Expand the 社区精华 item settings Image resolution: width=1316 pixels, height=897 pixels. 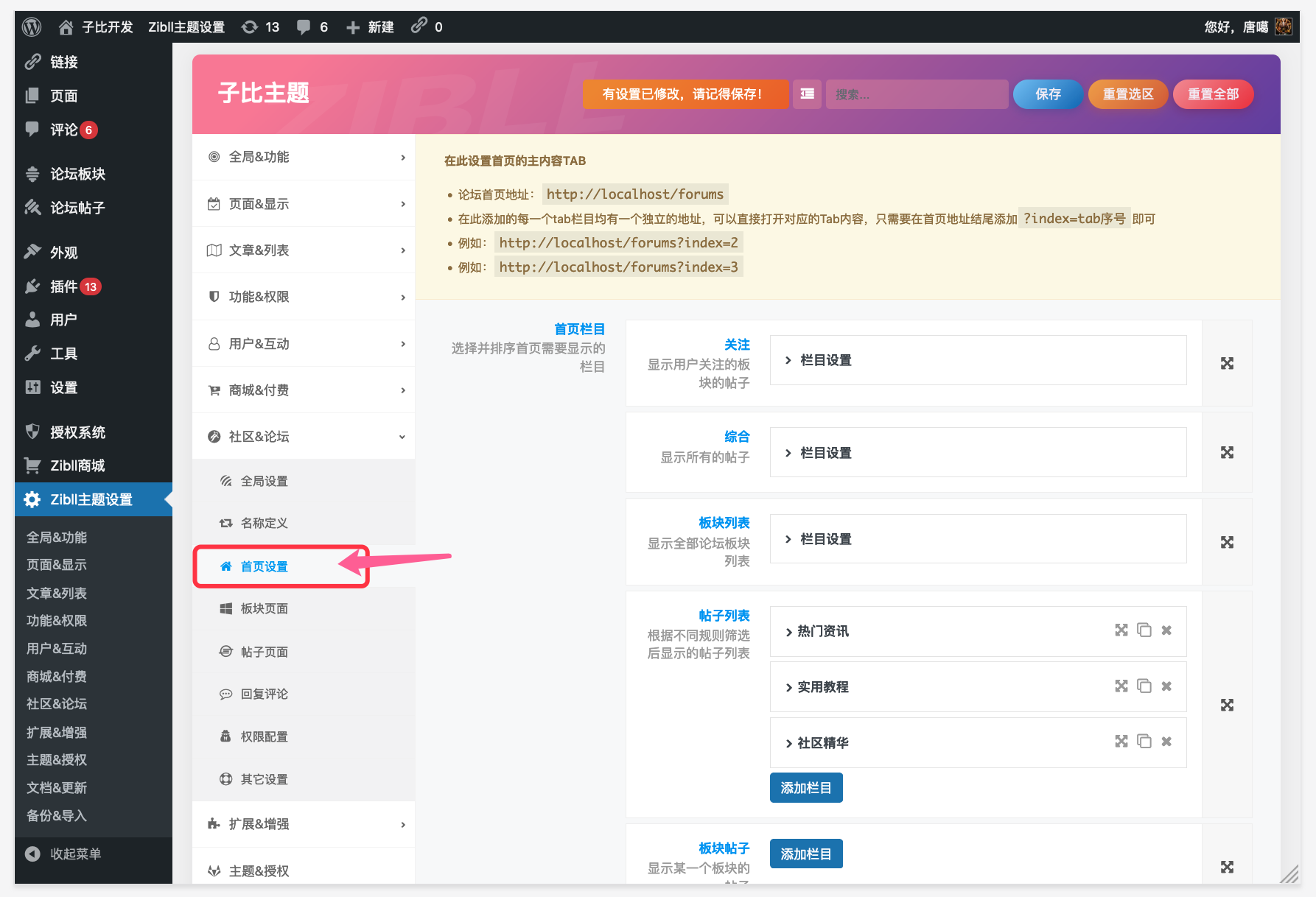(x=821, y=742)
